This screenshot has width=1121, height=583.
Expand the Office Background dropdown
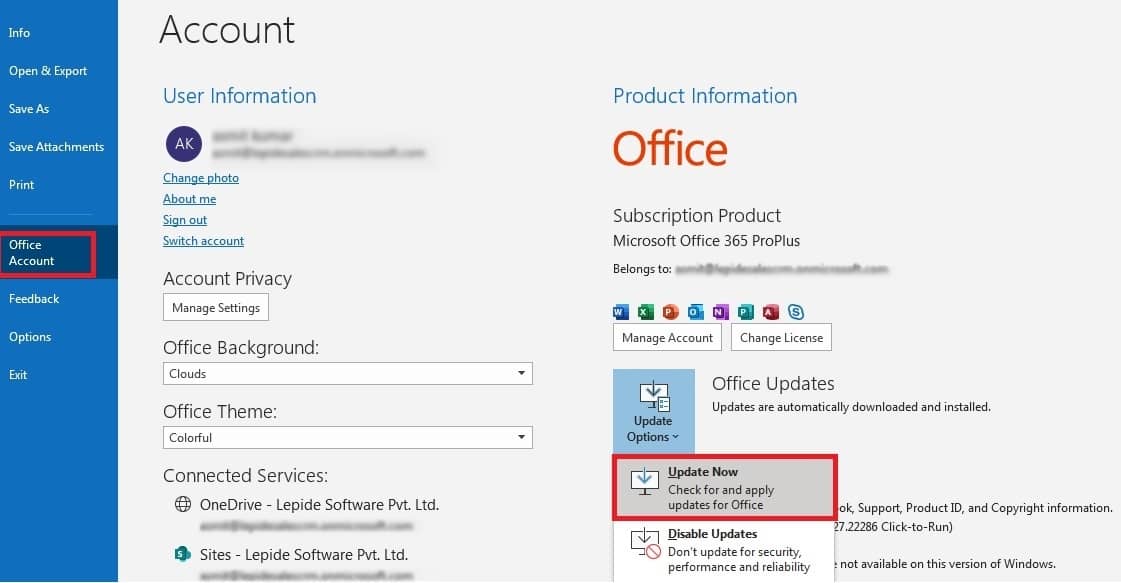pos(347,373)
